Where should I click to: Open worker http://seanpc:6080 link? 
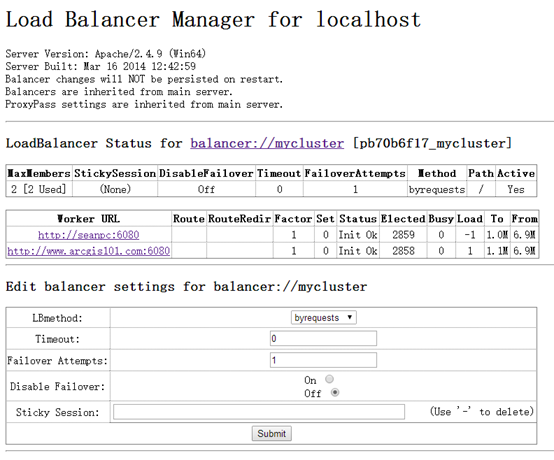(x=89, y=235)
